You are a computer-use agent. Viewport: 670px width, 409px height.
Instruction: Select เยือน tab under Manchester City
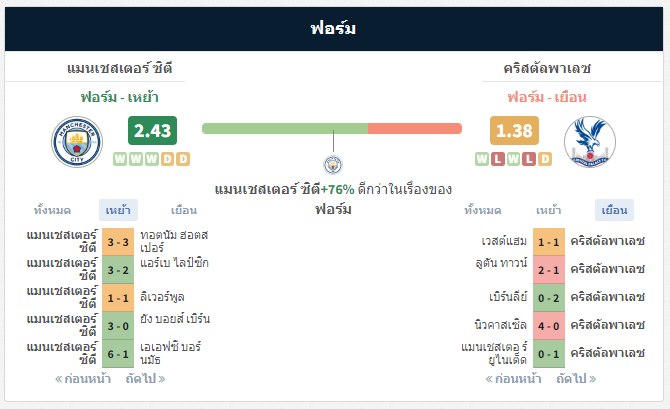tap(184, 210)
